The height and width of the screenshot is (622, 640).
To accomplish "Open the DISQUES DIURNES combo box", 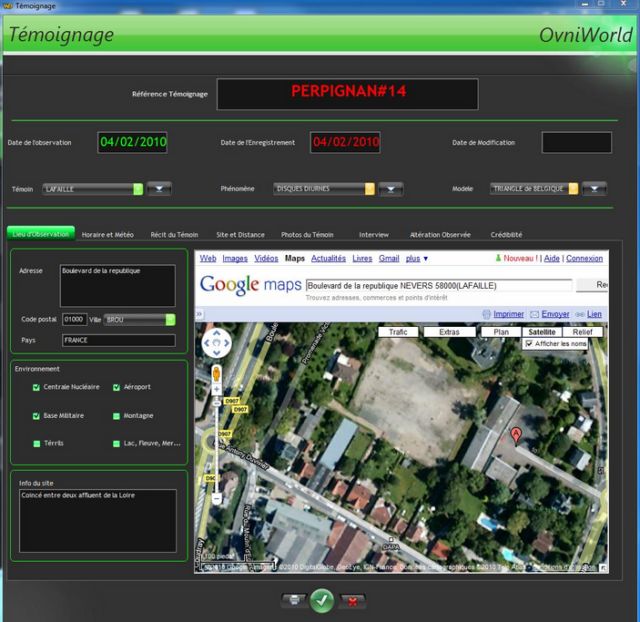I will pyautogui.click(x=324, y=189).
